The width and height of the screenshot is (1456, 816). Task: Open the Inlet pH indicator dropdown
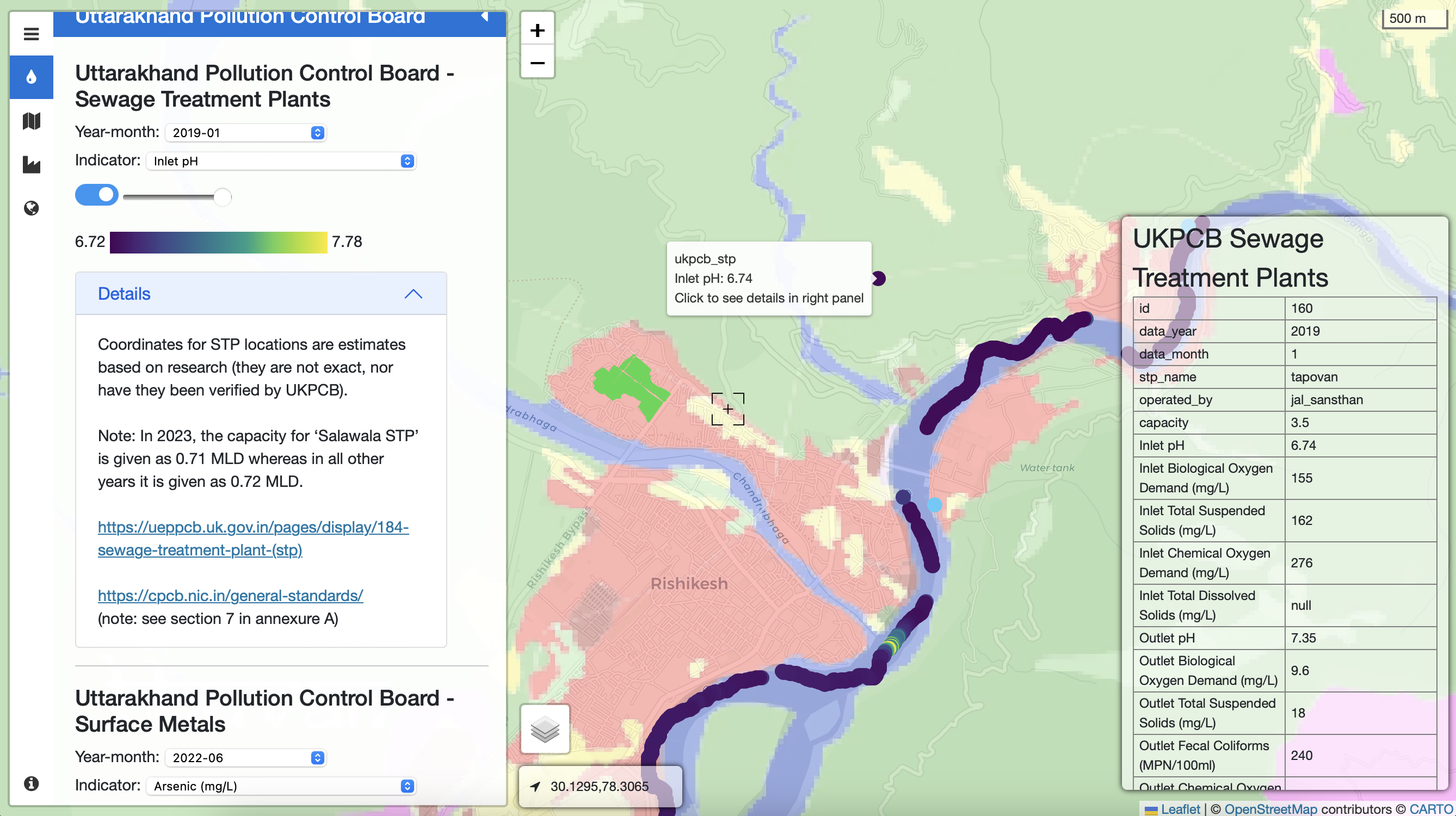click(x=281, y=161)
